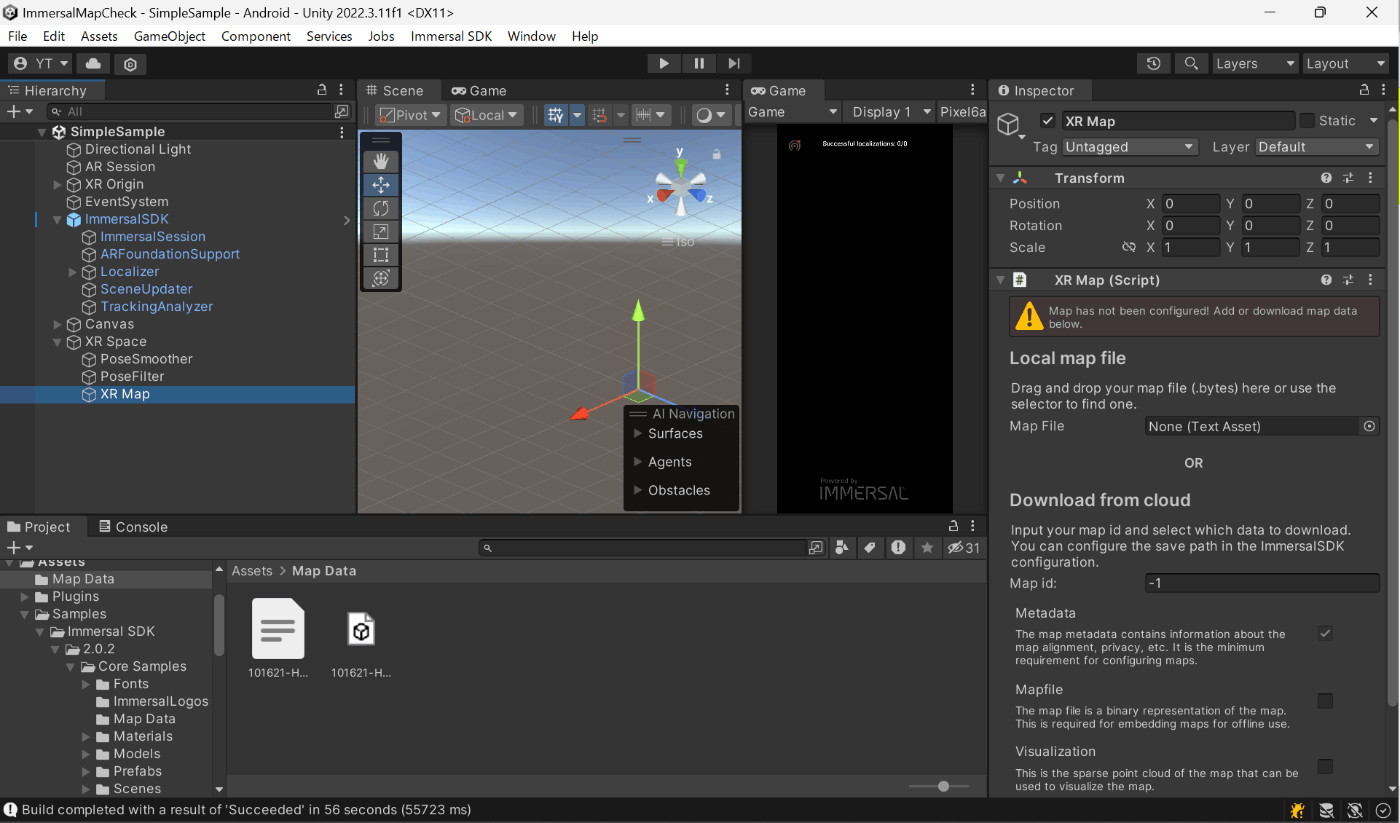Toggle Hierarchy panel lock icon
The image size is (1400, 823).
tap(321, 90)
